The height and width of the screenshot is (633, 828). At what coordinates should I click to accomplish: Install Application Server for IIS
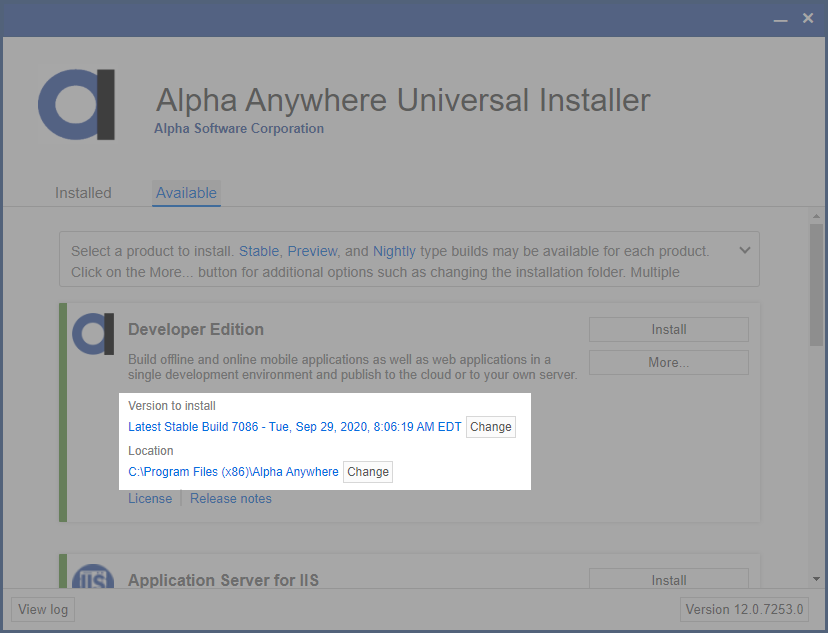(669, 579)
